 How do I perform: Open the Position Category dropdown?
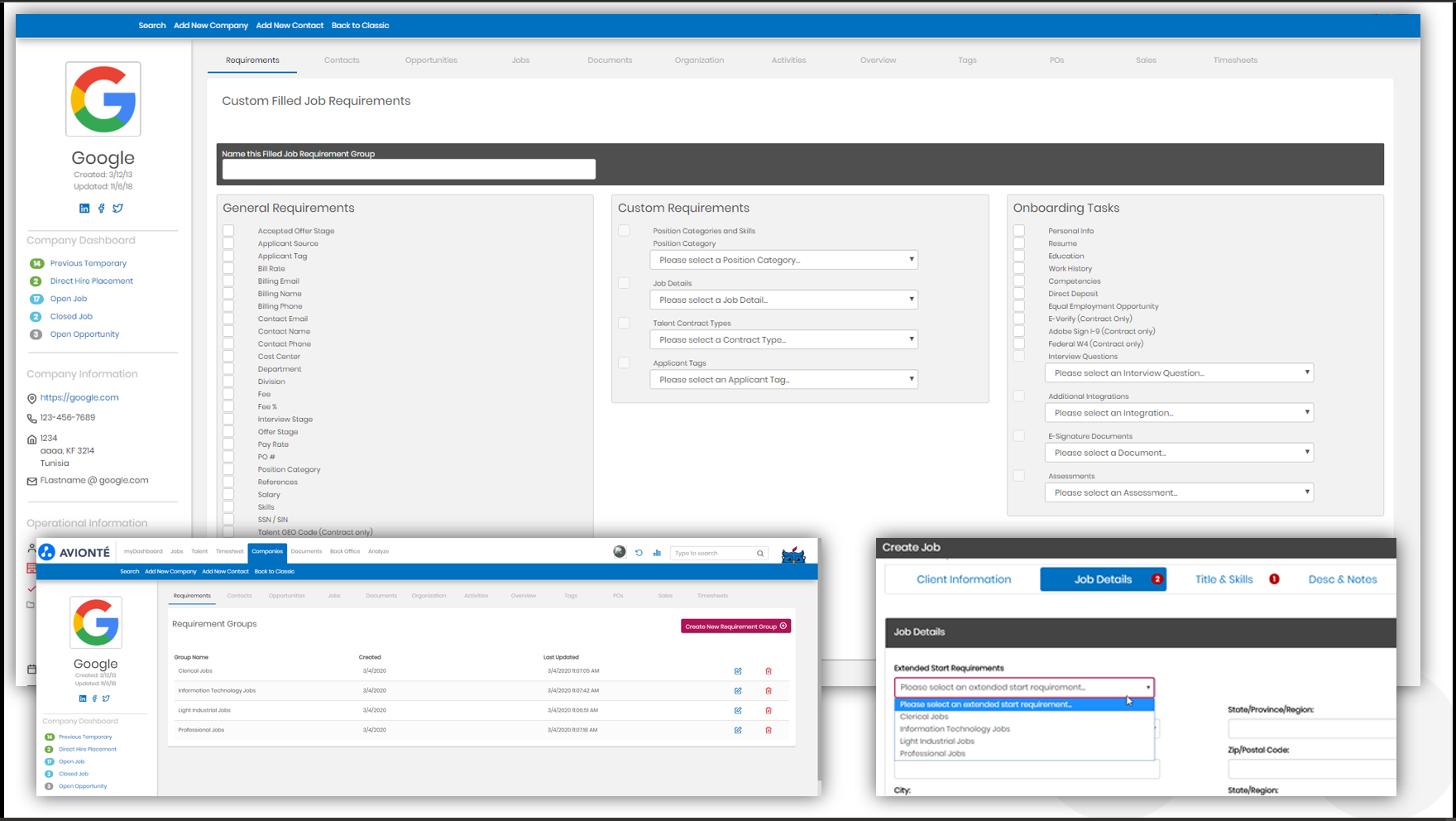783,260
